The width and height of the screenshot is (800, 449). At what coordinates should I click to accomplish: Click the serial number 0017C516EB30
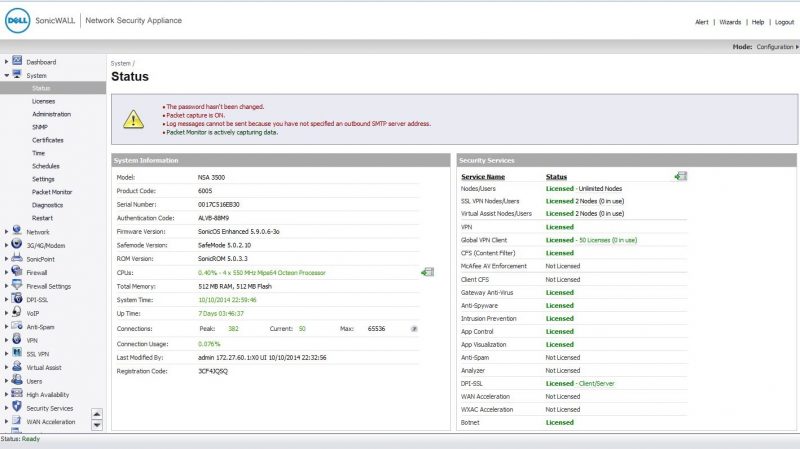coord(218,205)
